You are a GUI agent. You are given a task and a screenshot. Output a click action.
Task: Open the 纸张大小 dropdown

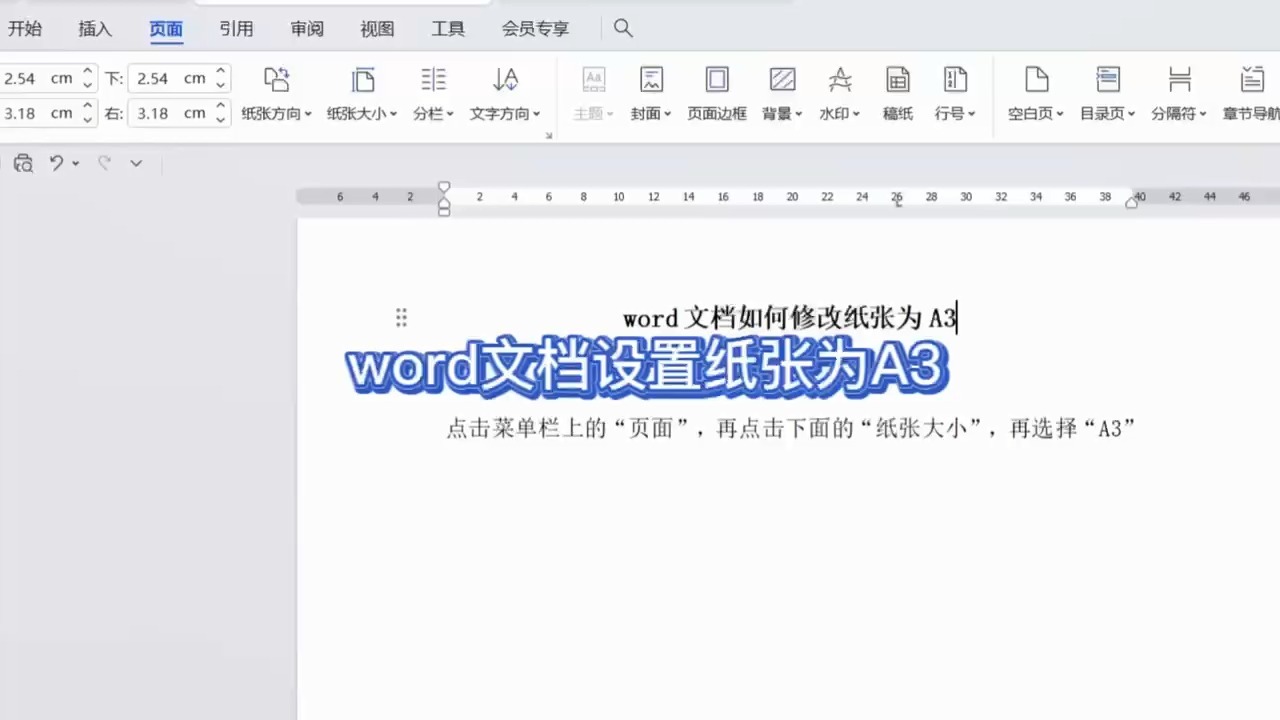[393, 114]
